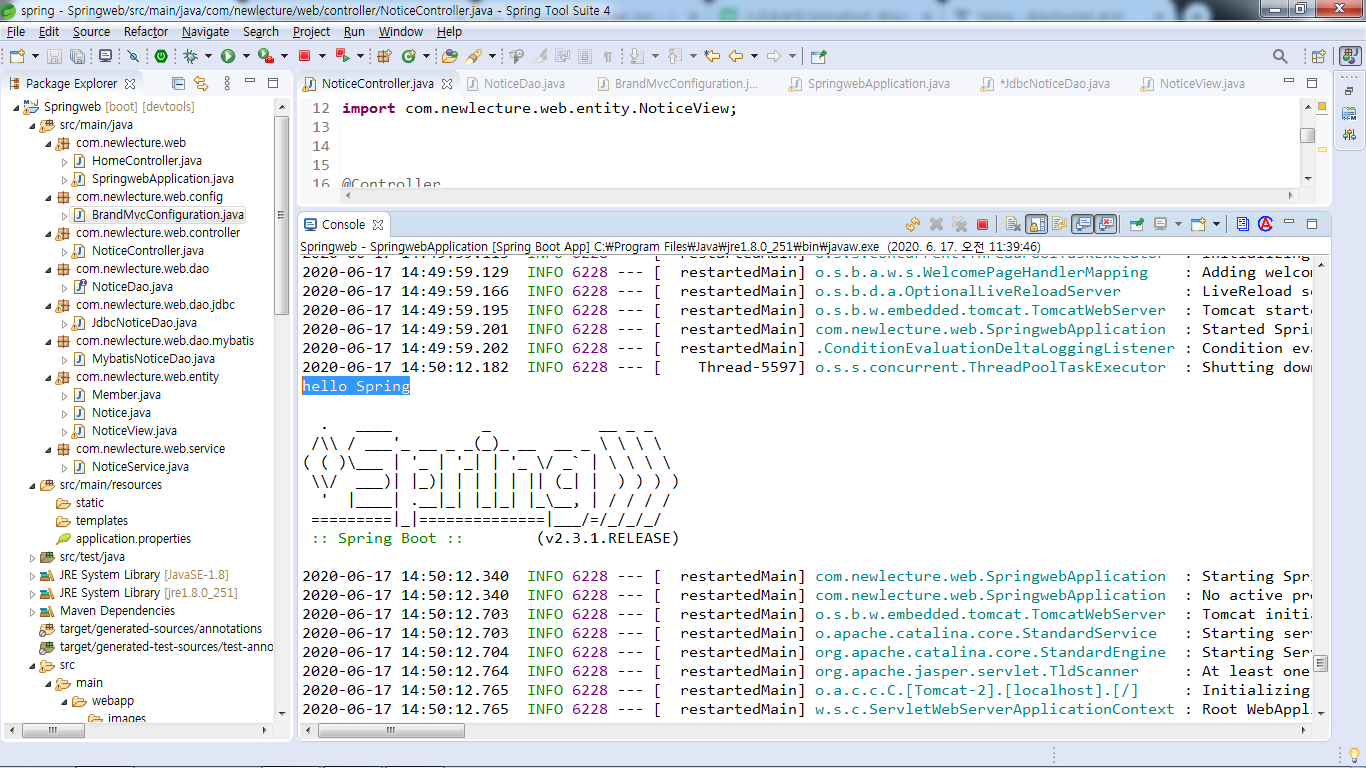This screenshot has width=1366, height=768.
Task: Click the Last Edit Location arrow icon
Action: tap(712, 56)
